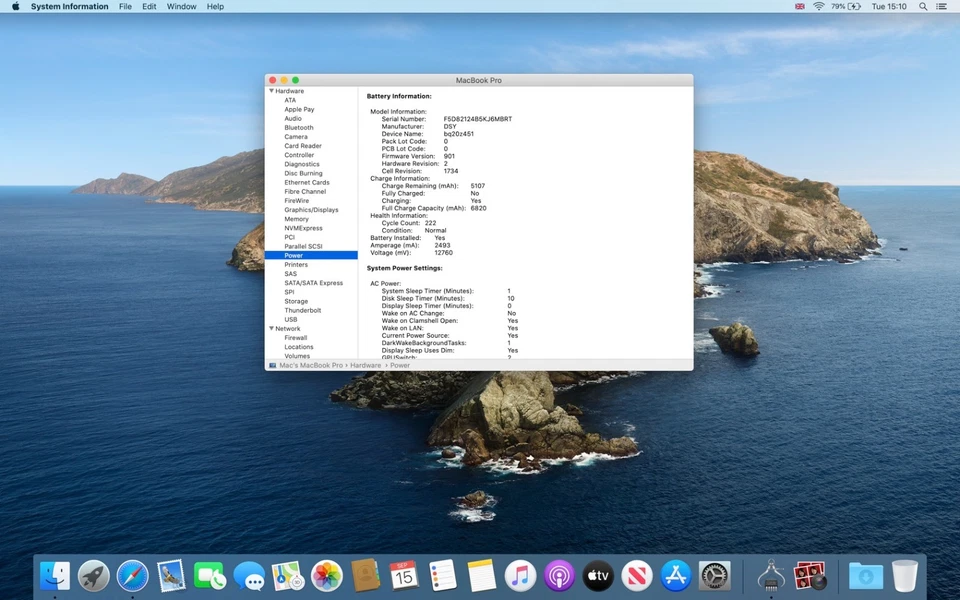Select Memory in the sidebar
960x600 pixels.
296,219
